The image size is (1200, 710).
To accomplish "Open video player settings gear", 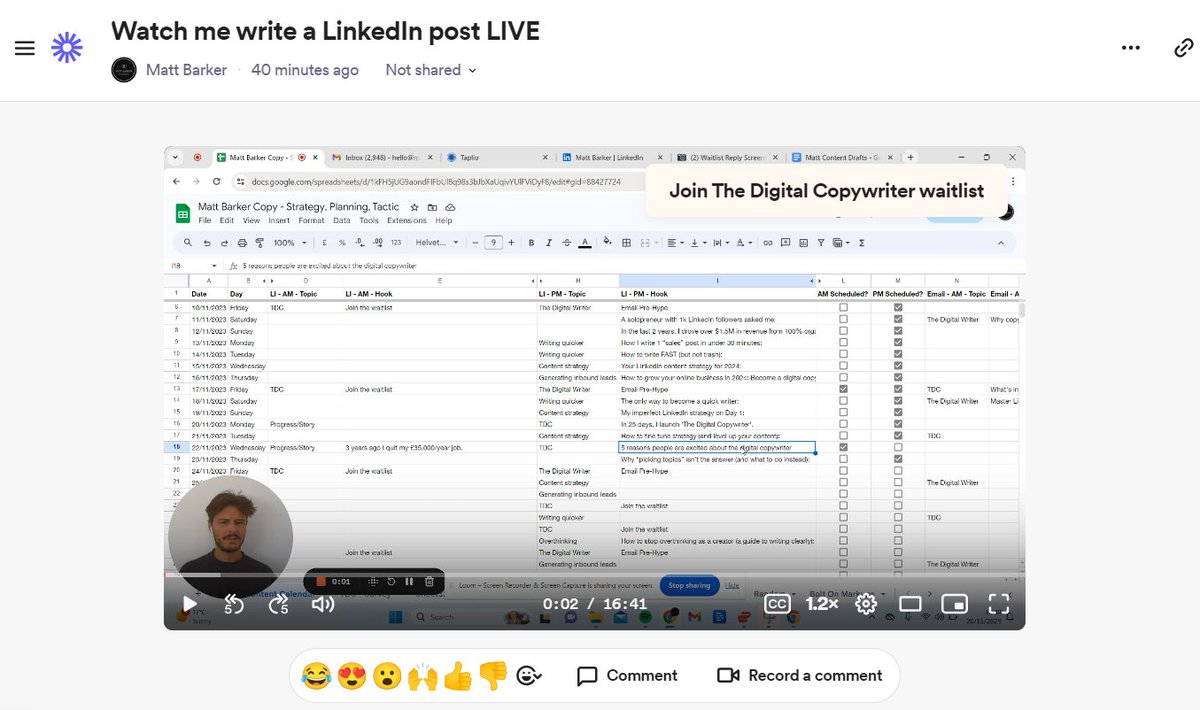I will 866,603.
